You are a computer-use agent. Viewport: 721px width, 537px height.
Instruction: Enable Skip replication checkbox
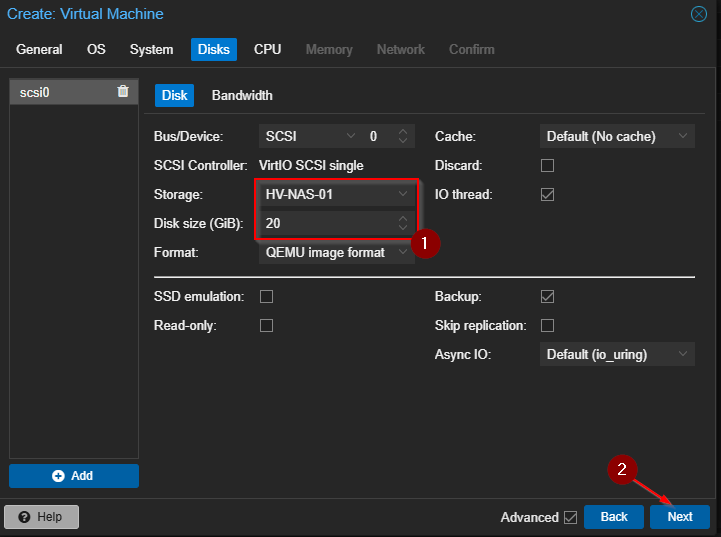click(547, 326)
